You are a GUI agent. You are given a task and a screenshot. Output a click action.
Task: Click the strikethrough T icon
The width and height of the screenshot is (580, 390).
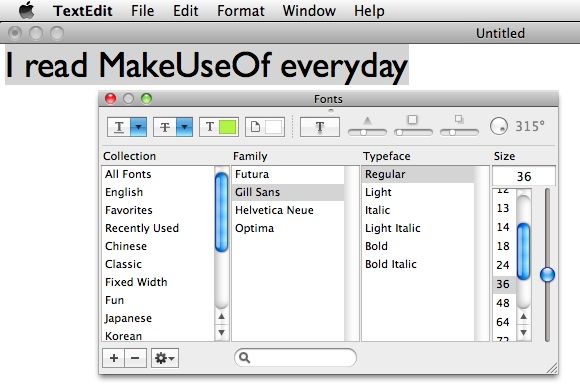click(x=165, y=127)
